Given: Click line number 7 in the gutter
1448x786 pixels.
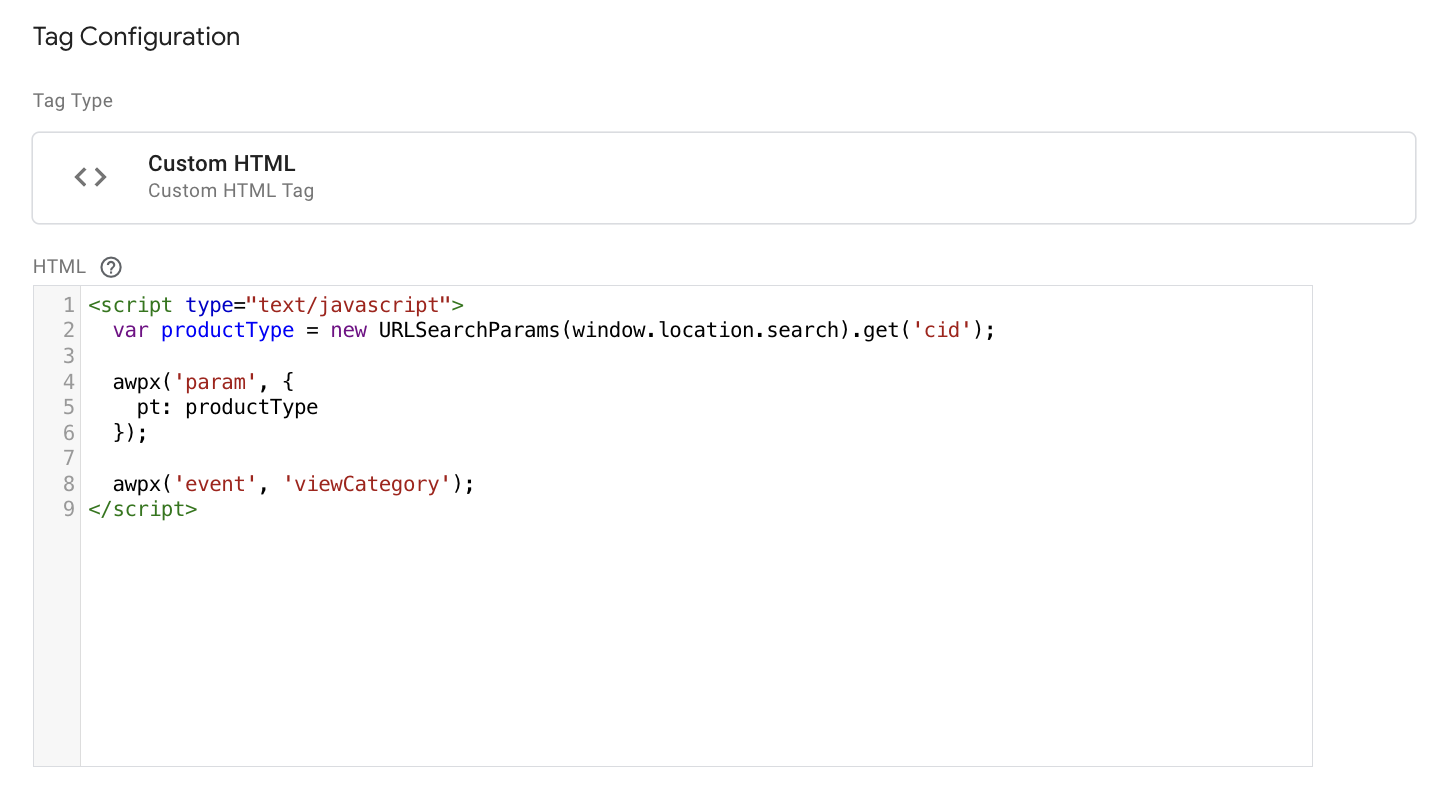Looking at the screenshot, I should click(x=68, y=458).
